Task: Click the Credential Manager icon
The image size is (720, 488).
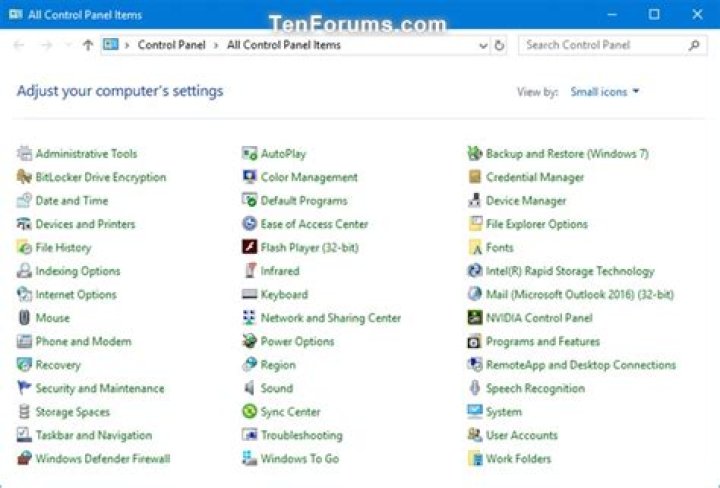Action: (x=474, y=177)
